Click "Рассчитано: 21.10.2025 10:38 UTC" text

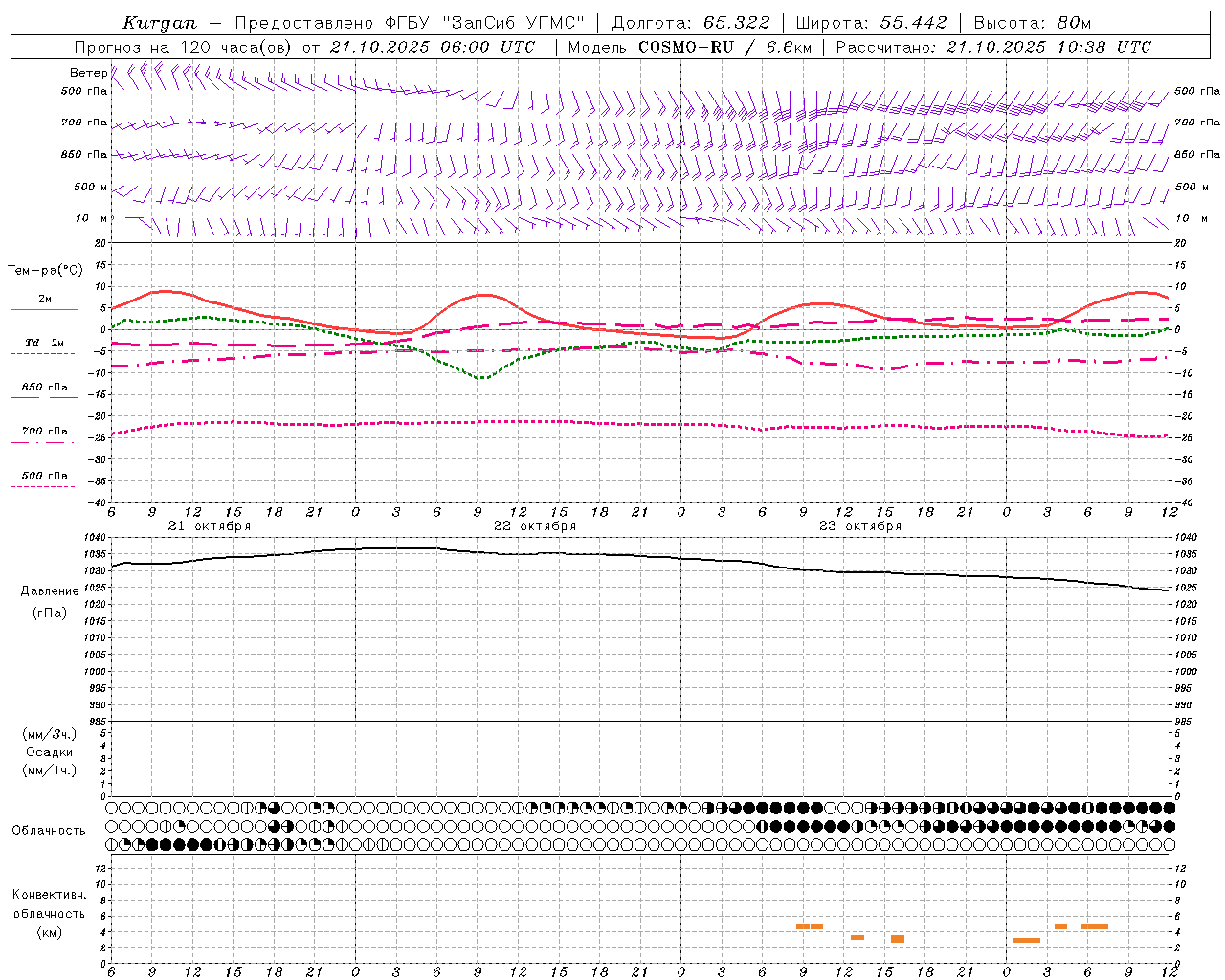coord(993,47)
